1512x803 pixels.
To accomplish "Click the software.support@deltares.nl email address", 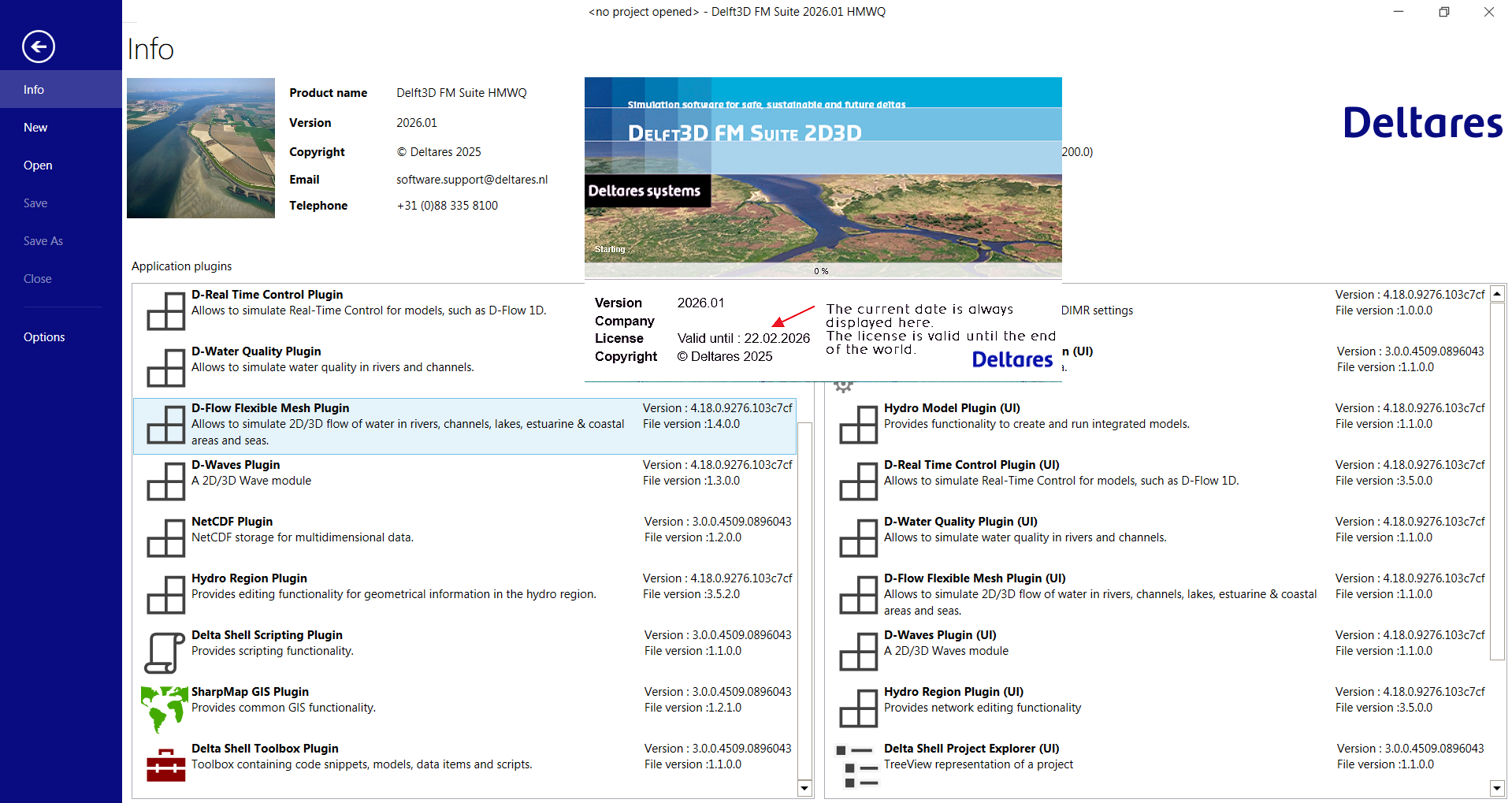I will (x=472, y=180).
